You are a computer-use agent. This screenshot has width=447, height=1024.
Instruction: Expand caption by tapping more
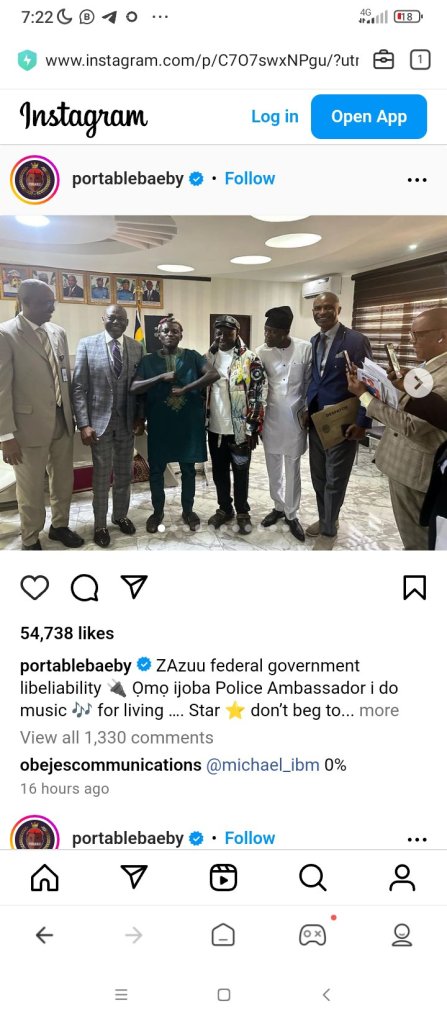click(379, 710)
